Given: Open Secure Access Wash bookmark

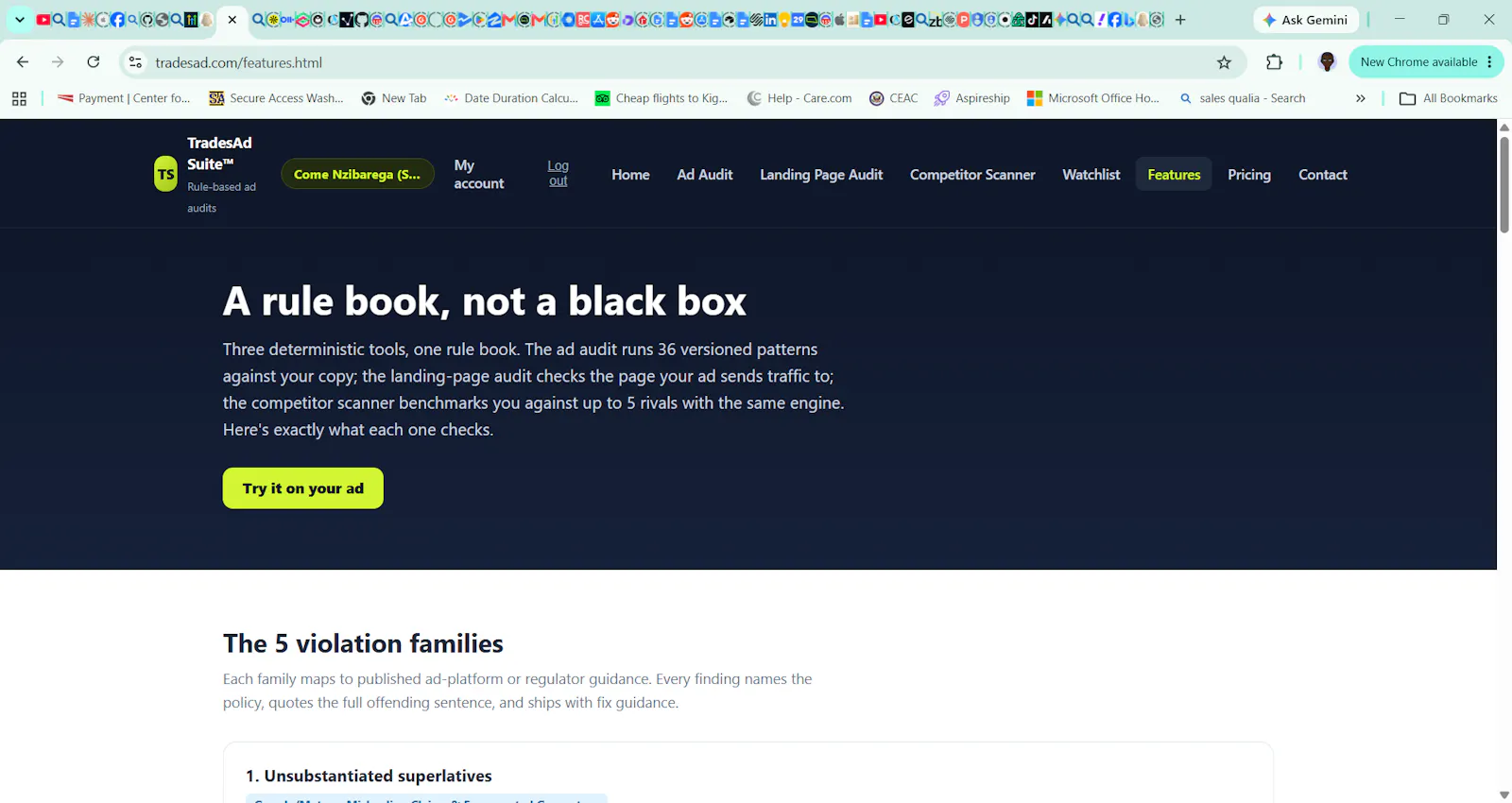Looking at the screenshot, I should 276,98.
